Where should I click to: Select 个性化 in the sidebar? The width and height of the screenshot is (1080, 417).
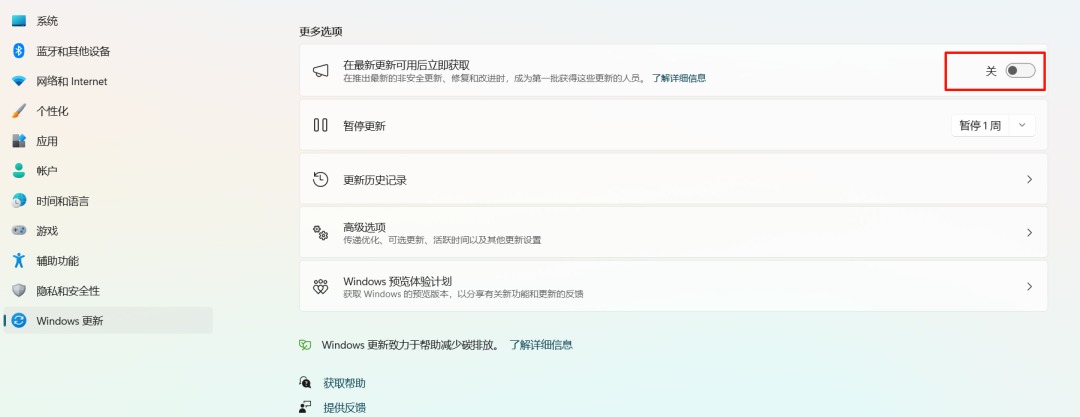108,111
